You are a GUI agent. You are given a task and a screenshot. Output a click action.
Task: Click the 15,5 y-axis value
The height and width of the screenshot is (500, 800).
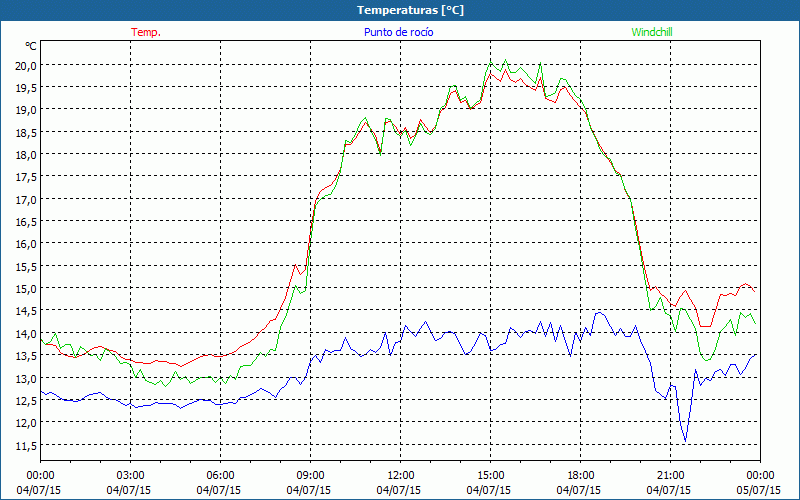click(25, 266)
